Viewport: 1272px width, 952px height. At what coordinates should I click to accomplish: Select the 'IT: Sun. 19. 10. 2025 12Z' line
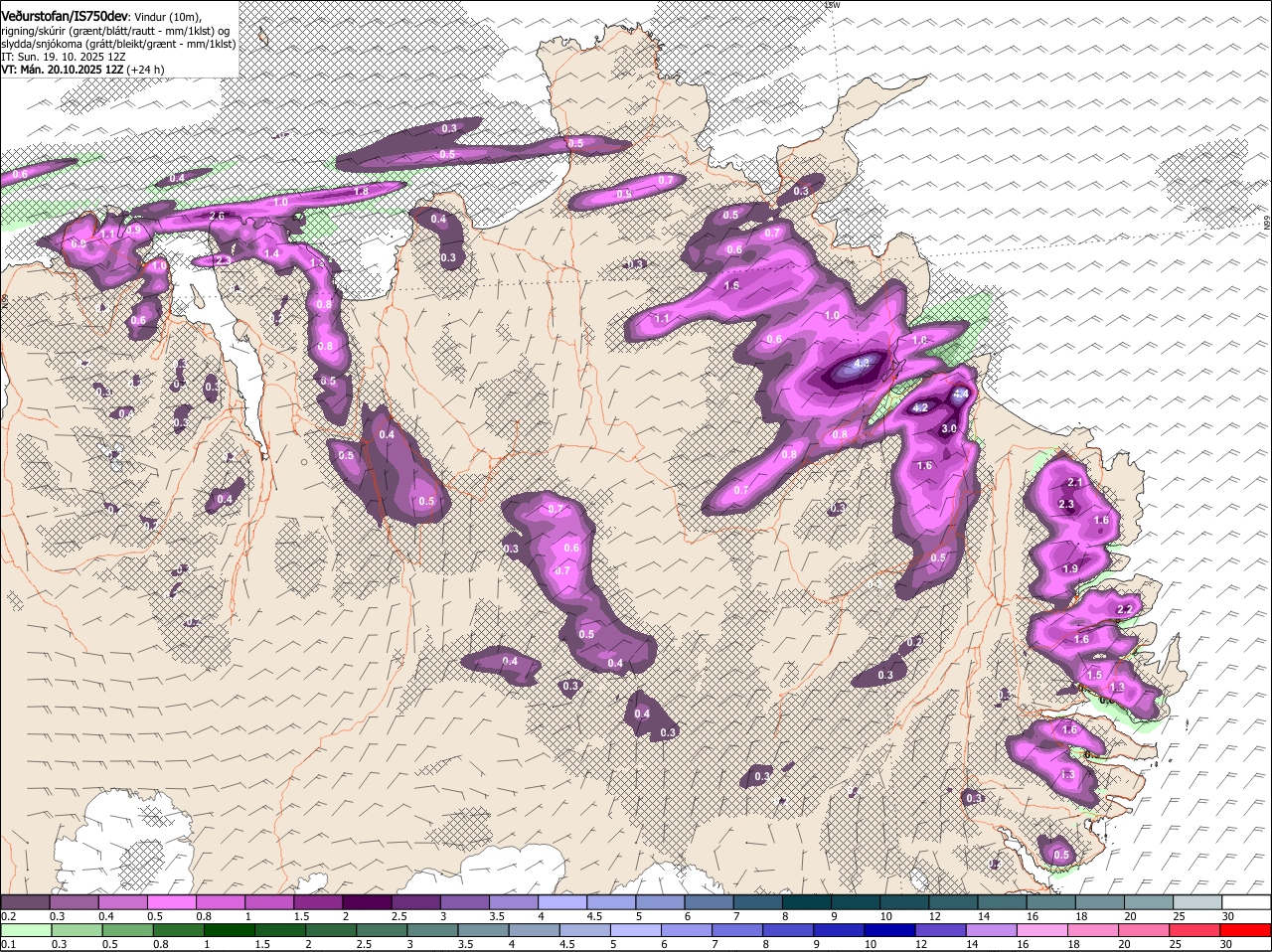pyautogui.click(x=64, y=57)
